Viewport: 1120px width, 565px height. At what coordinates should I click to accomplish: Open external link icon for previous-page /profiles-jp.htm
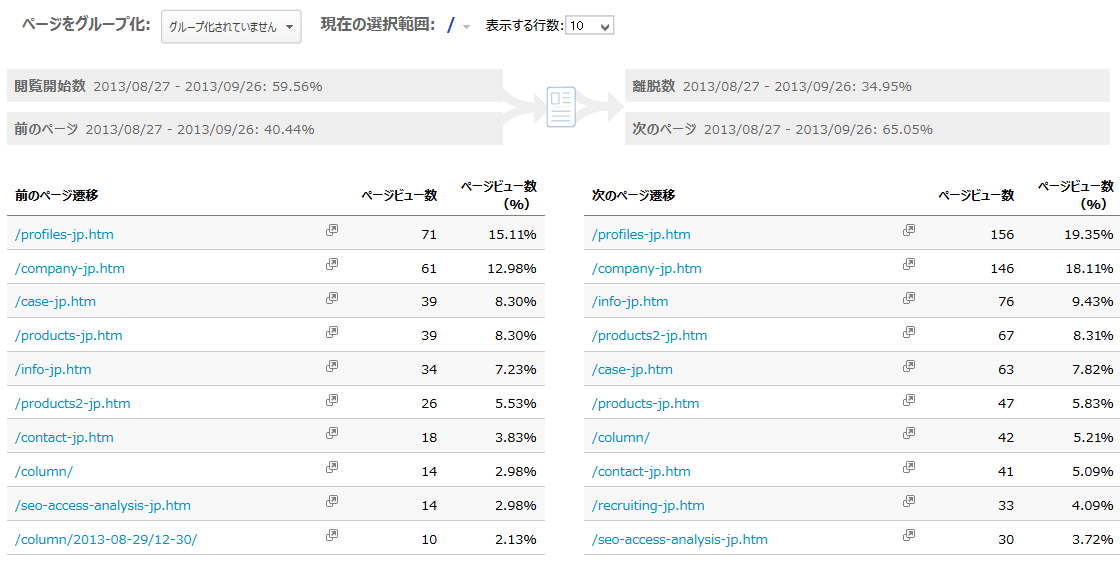pos(331,230)
